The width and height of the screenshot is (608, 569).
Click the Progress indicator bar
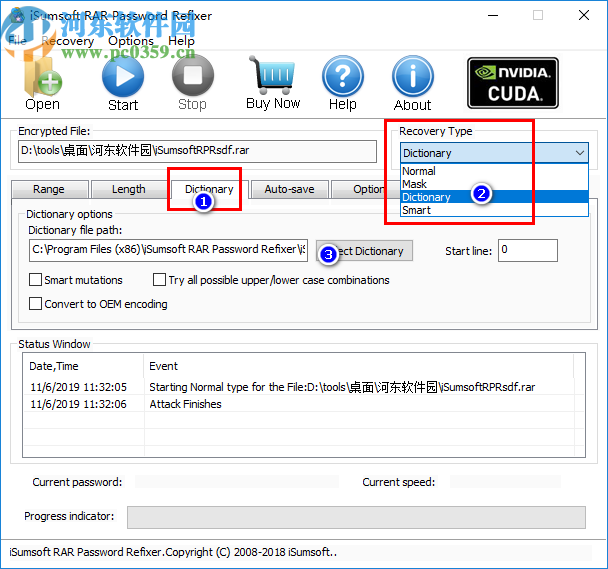pyautogui.click(x=356, y=517)
